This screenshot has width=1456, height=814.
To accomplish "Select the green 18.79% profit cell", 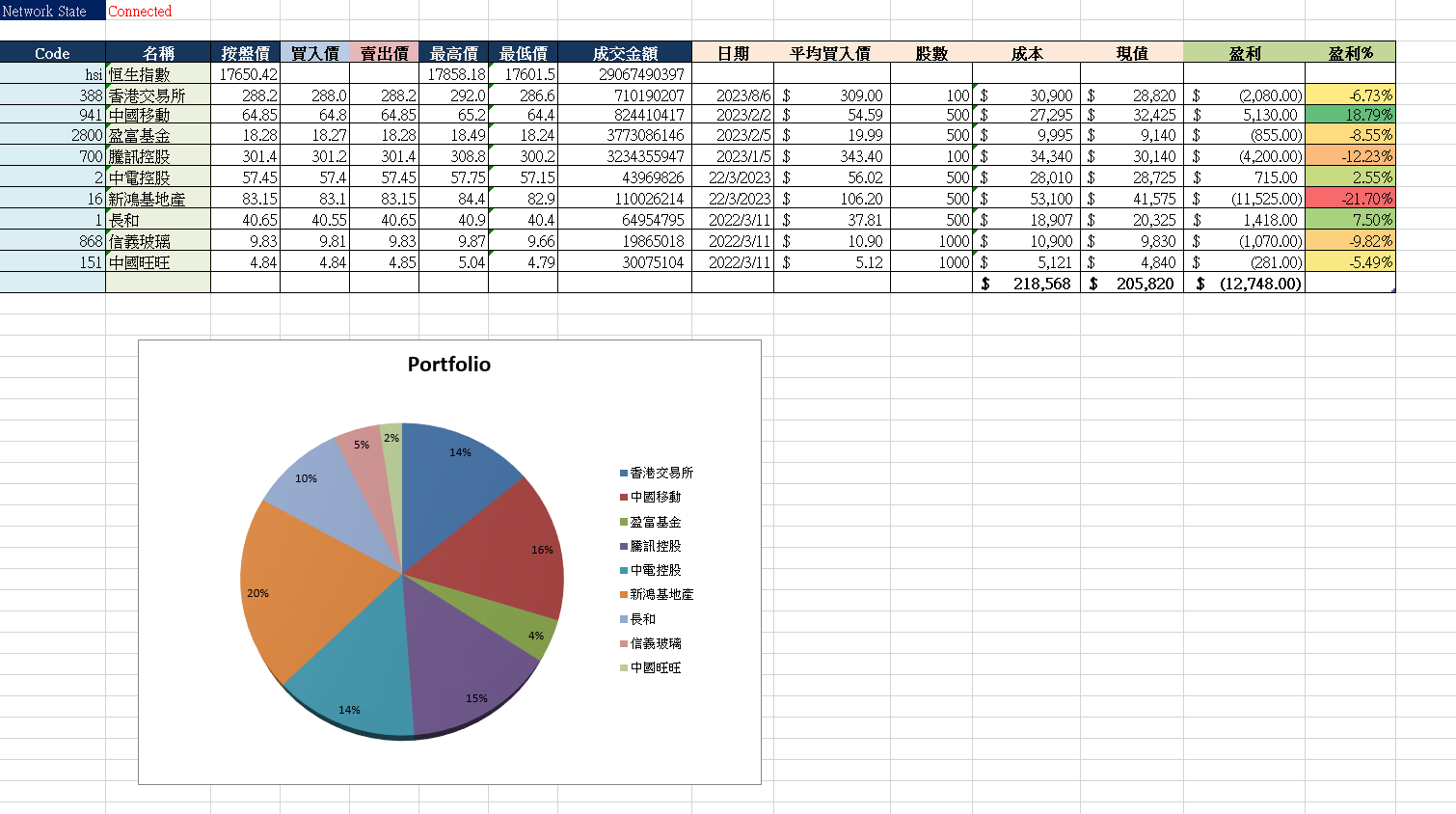I will click(x=1352, y=114).
